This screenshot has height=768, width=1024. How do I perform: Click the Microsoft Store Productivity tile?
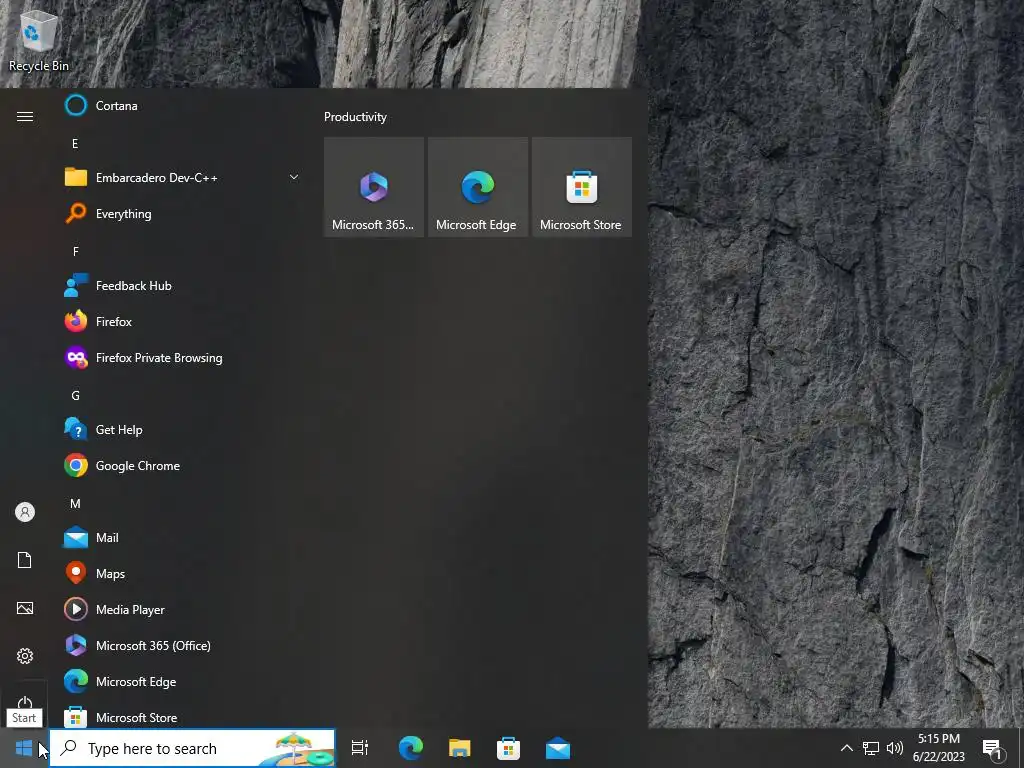click(582, 187)
